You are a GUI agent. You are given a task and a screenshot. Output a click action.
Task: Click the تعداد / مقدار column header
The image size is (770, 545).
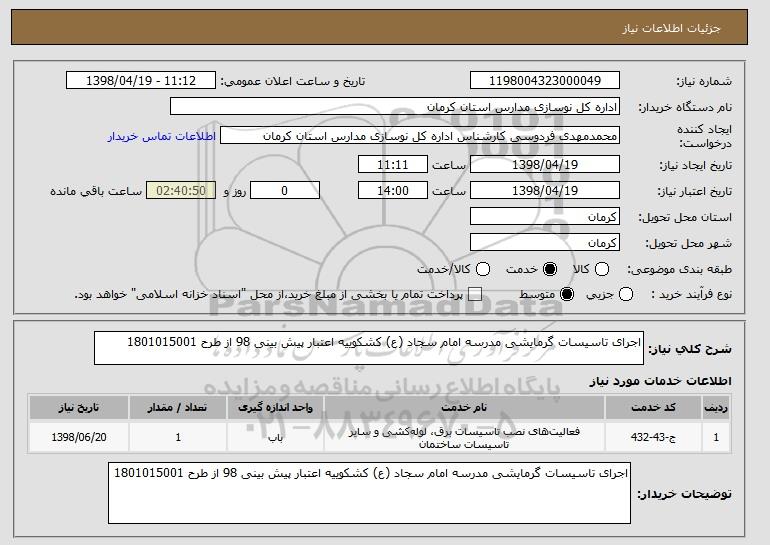point(178,408)
